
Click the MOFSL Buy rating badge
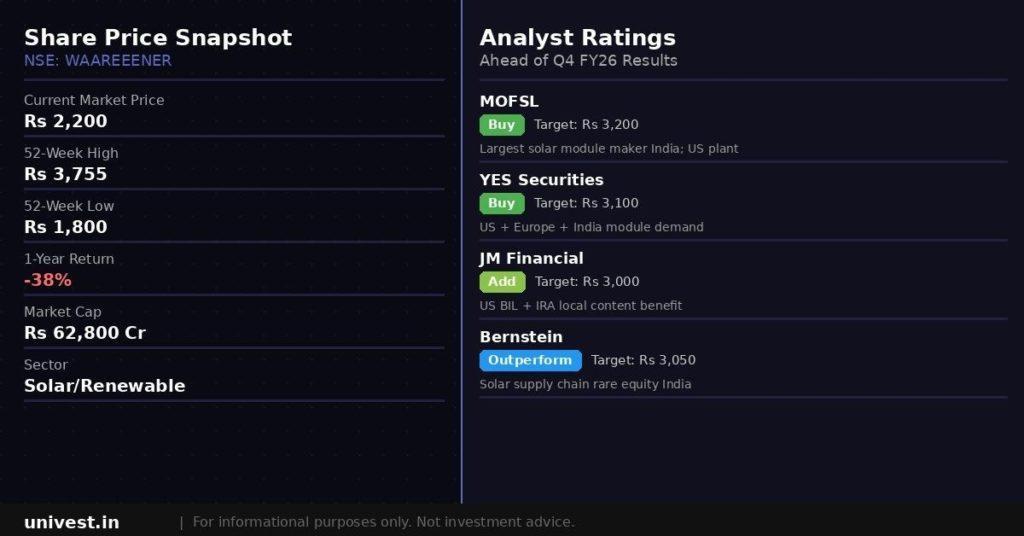502,125
